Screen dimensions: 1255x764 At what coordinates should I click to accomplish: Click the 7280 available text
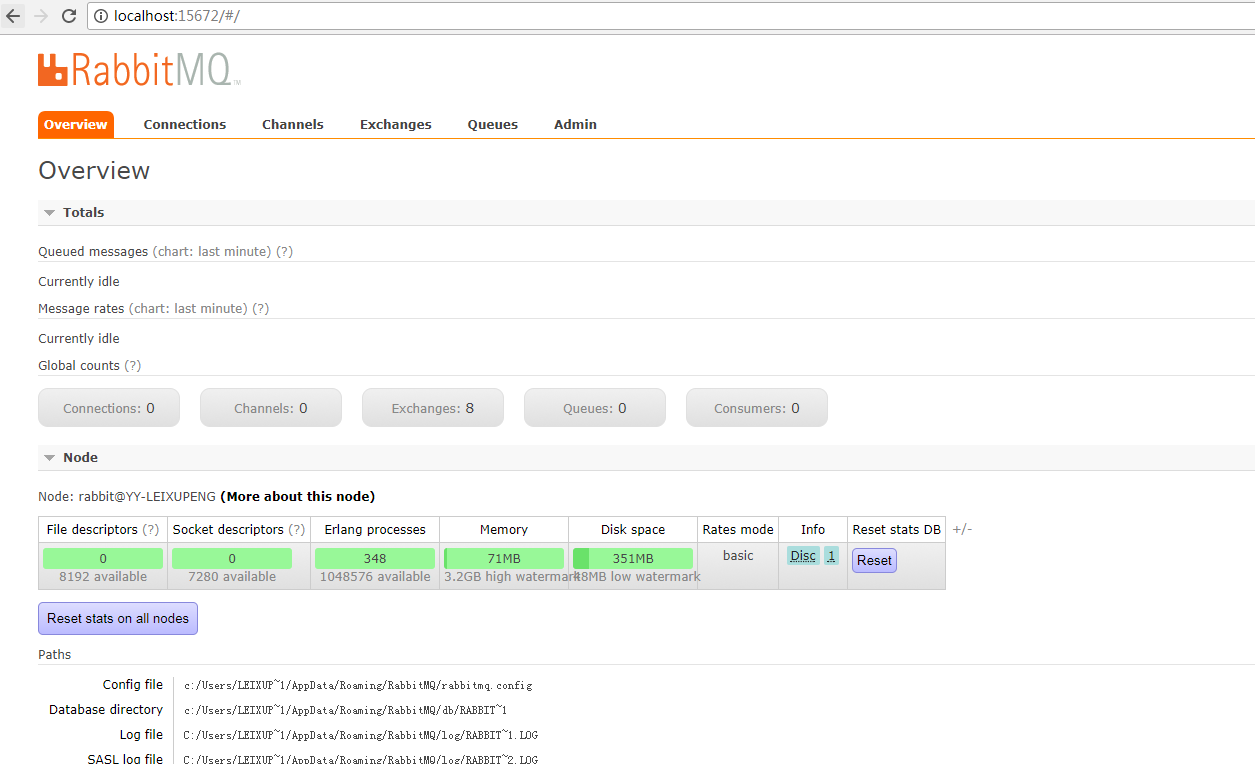[x=232, y=577]
